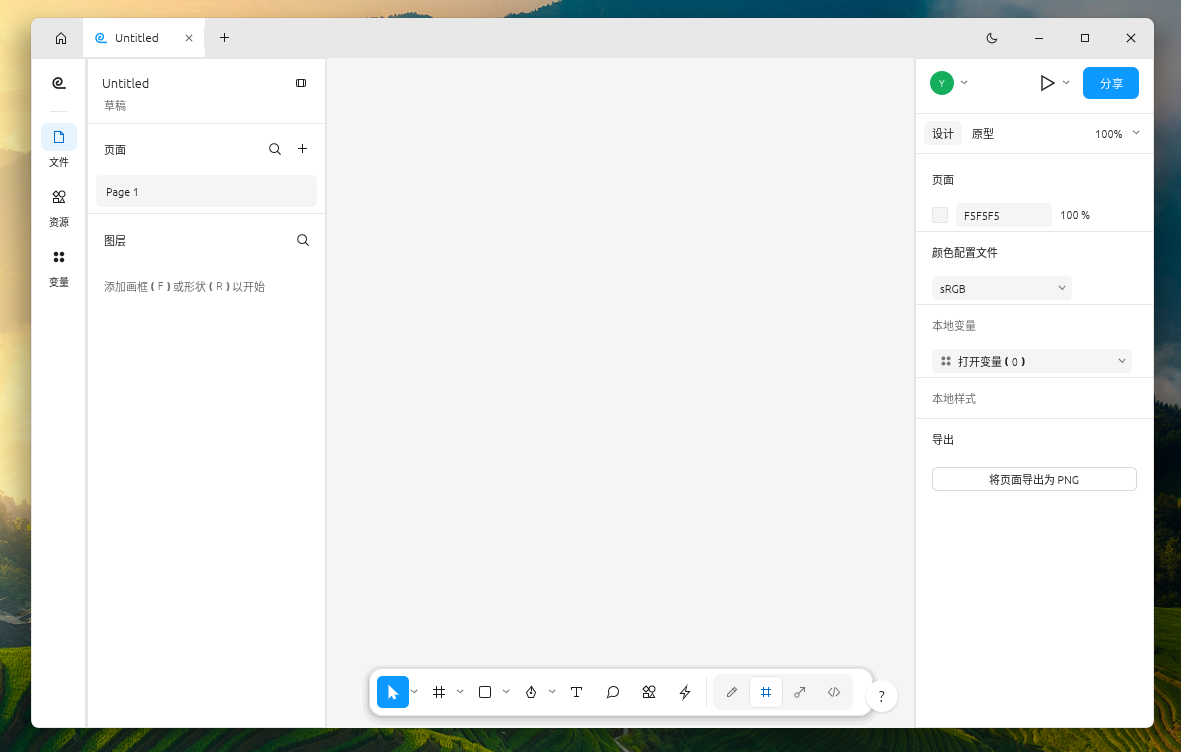The width and height of the screenshot is (1181, 752).
Task: Activate the Comment bubble tool
Action: point(613,692)
